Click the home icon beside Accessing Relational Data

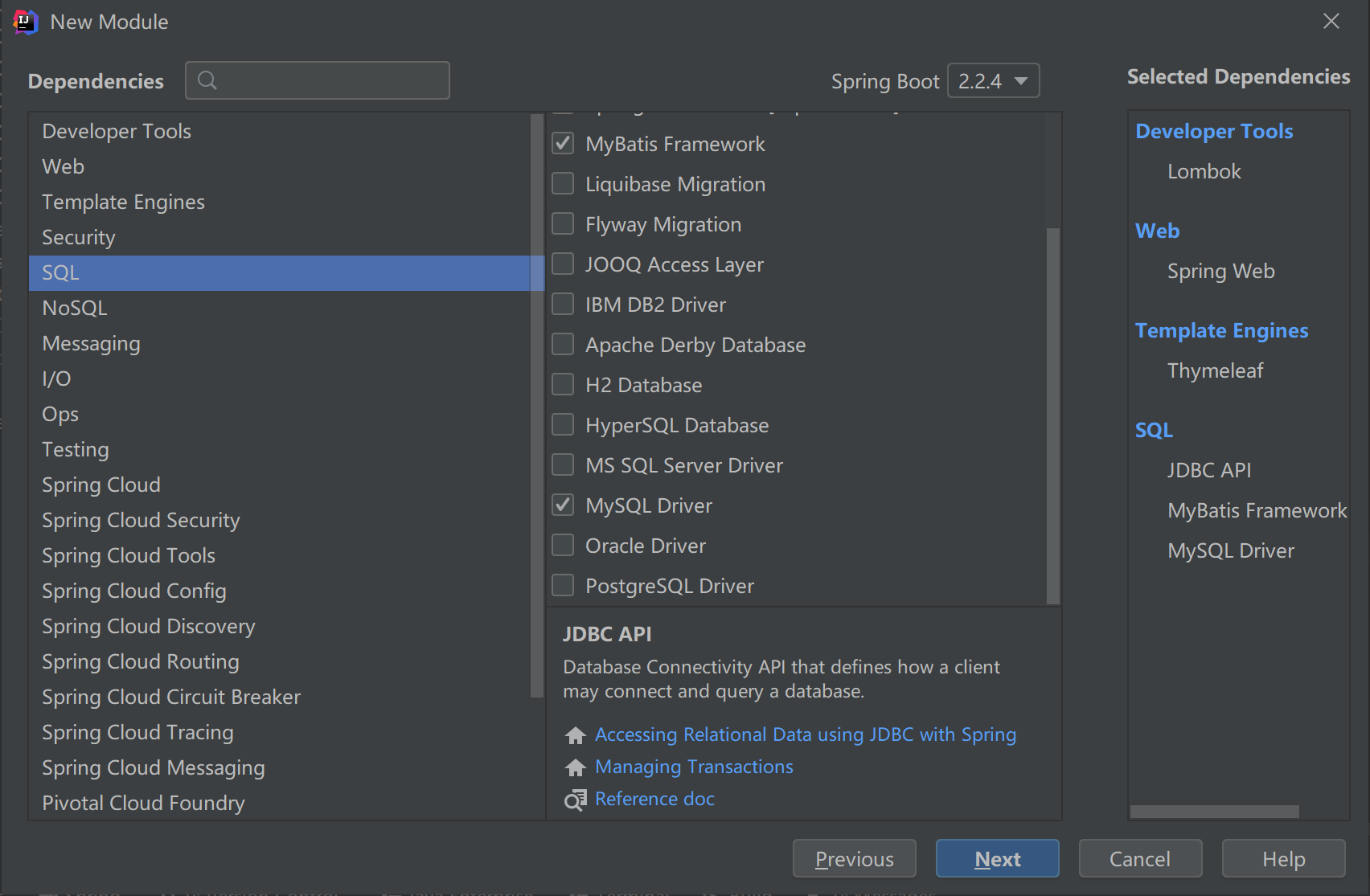[576, 735]
